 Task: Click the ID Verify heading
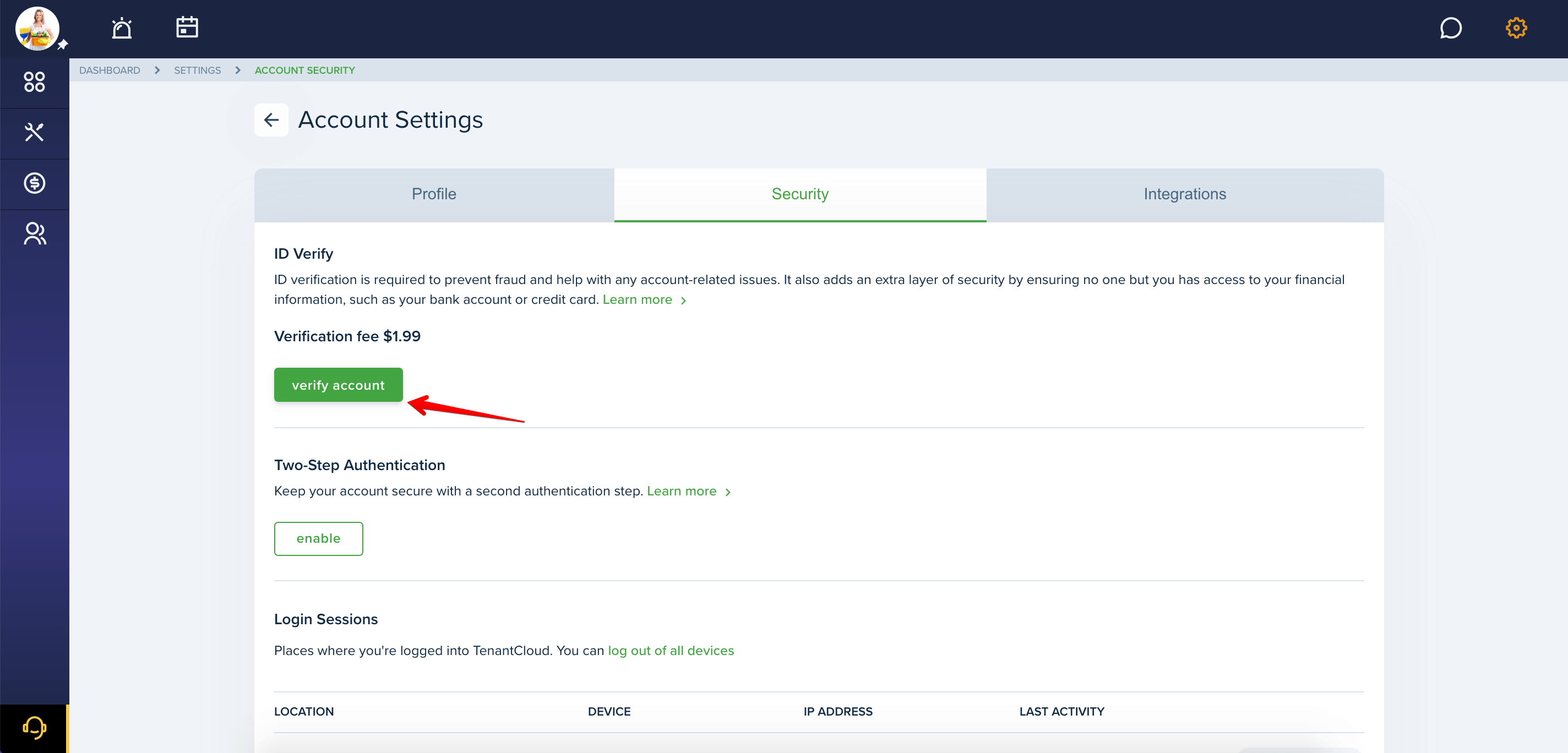303,254
